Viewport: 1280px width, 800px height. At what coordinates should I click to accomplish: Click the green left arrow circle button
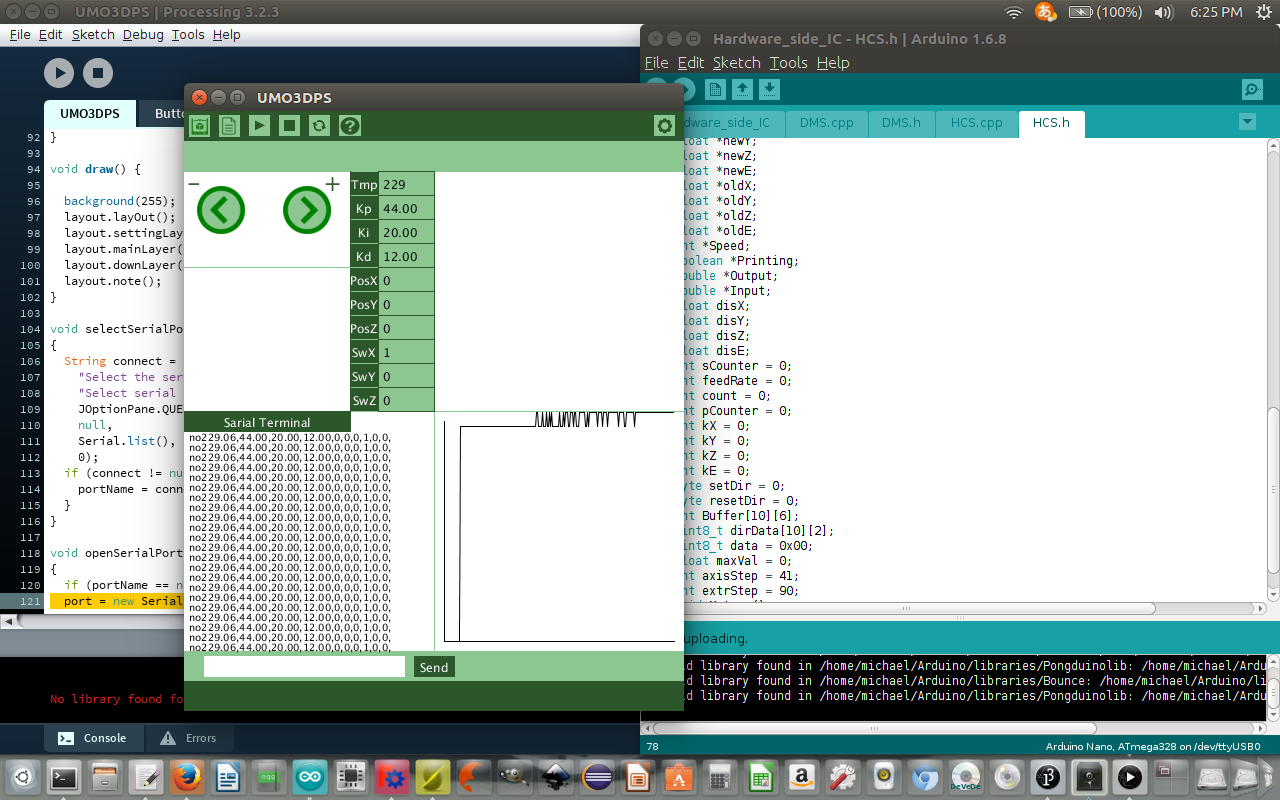click(x=221, y=210)
